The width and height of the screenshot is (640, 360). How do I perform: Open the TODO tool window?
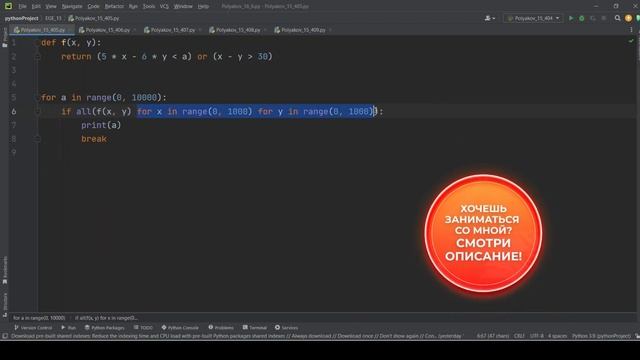pos(143,327)
